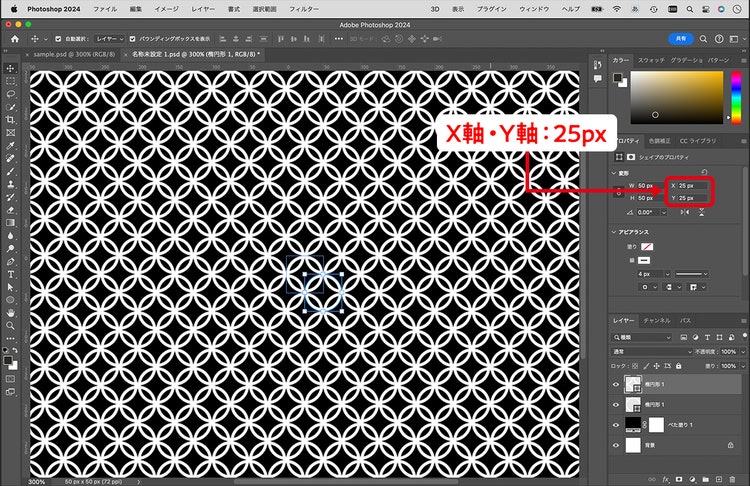
Task: Click the blue 共有 share button
Action: 681,39
